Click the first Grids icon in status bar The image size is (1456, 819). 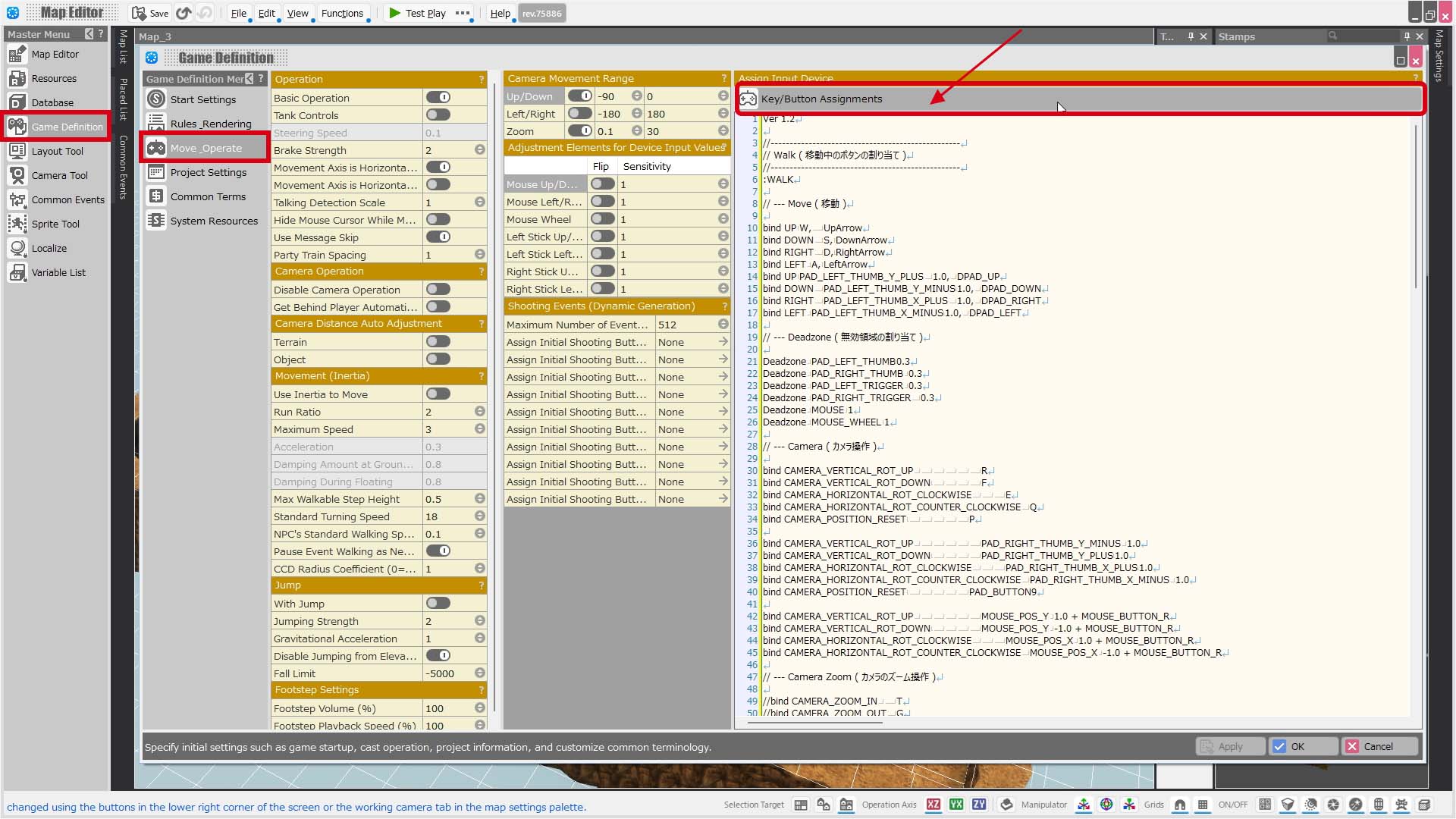click(x=1180, y=805)
